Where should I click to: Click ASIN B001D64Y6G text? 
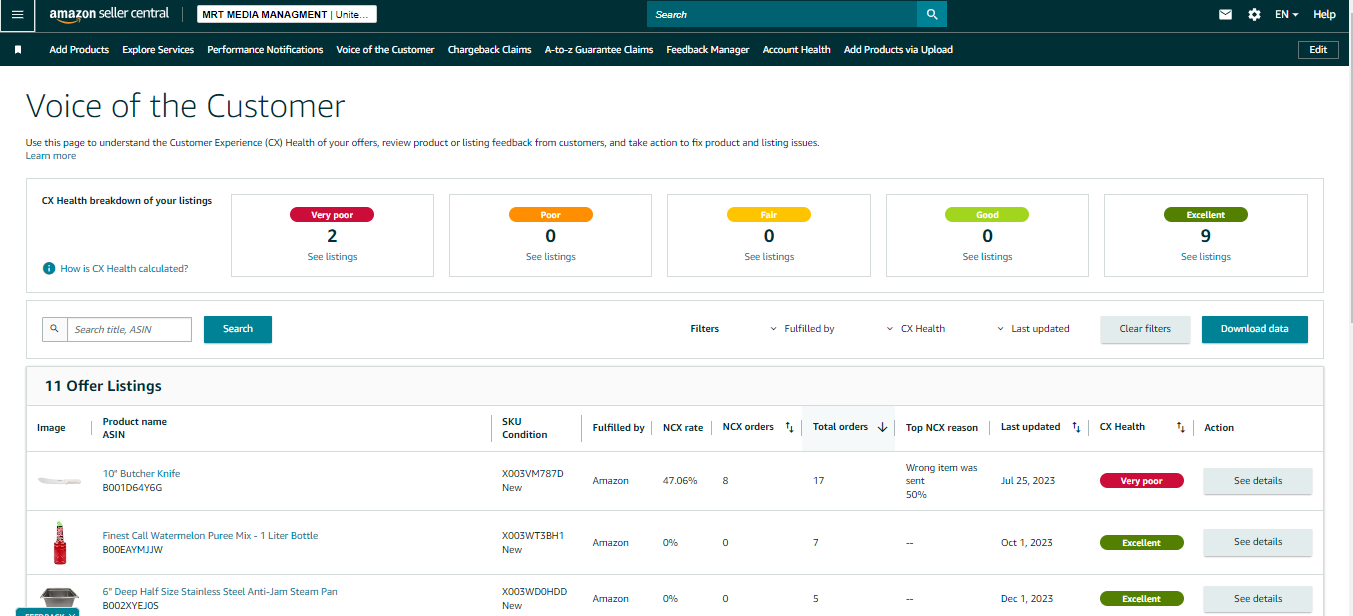click(x=132, y=488)
